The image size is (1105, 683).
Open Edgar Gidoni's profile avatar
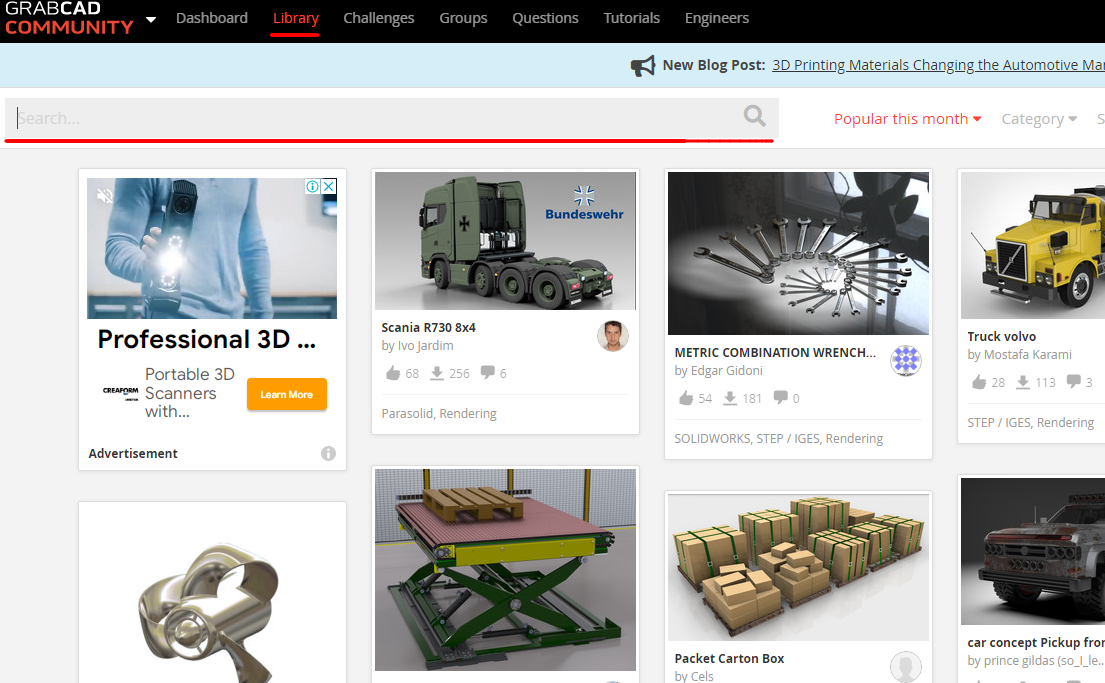pyautogui.click(x=906, y=361)
